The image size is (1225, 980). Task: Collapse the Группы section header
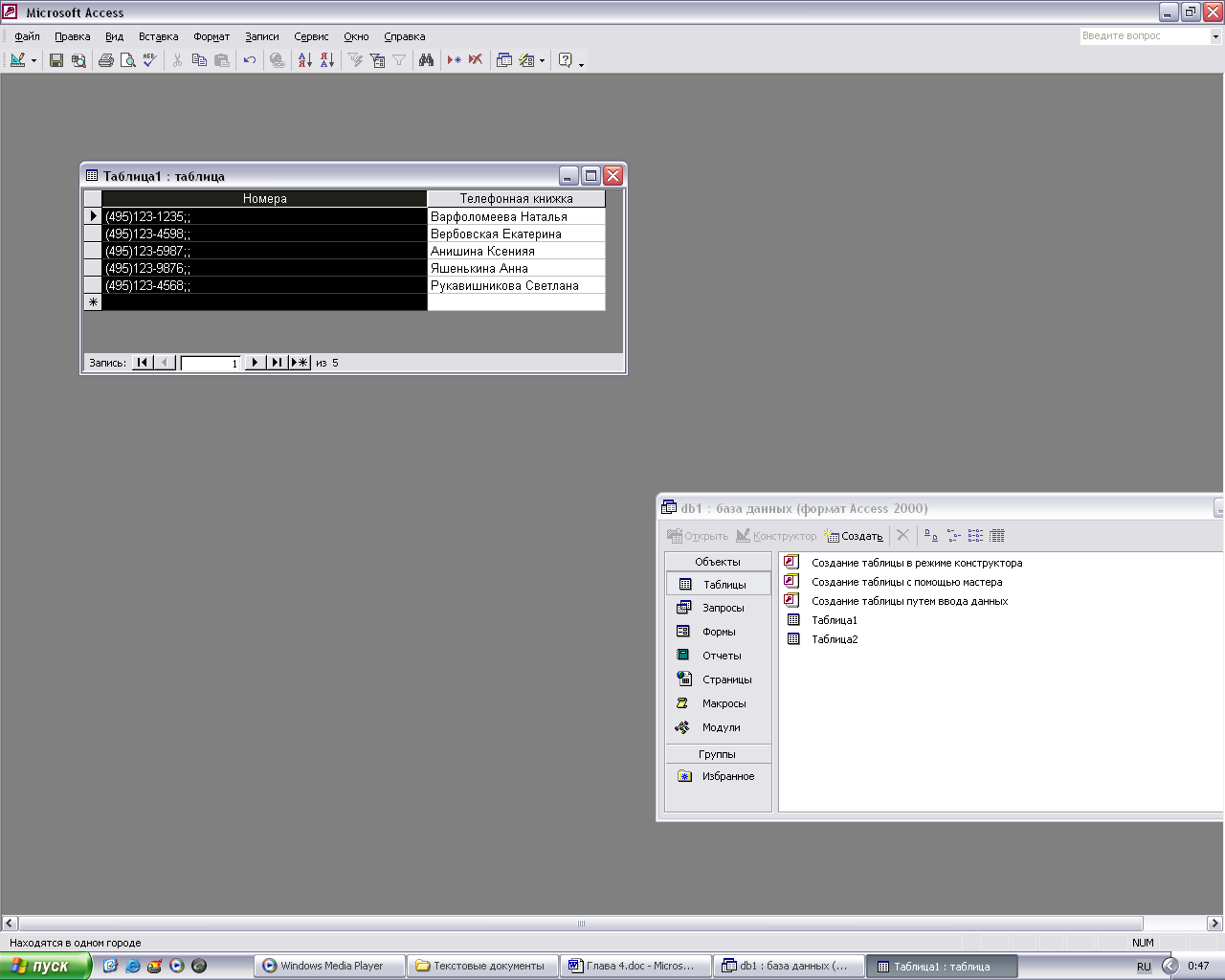pos(718,754)
